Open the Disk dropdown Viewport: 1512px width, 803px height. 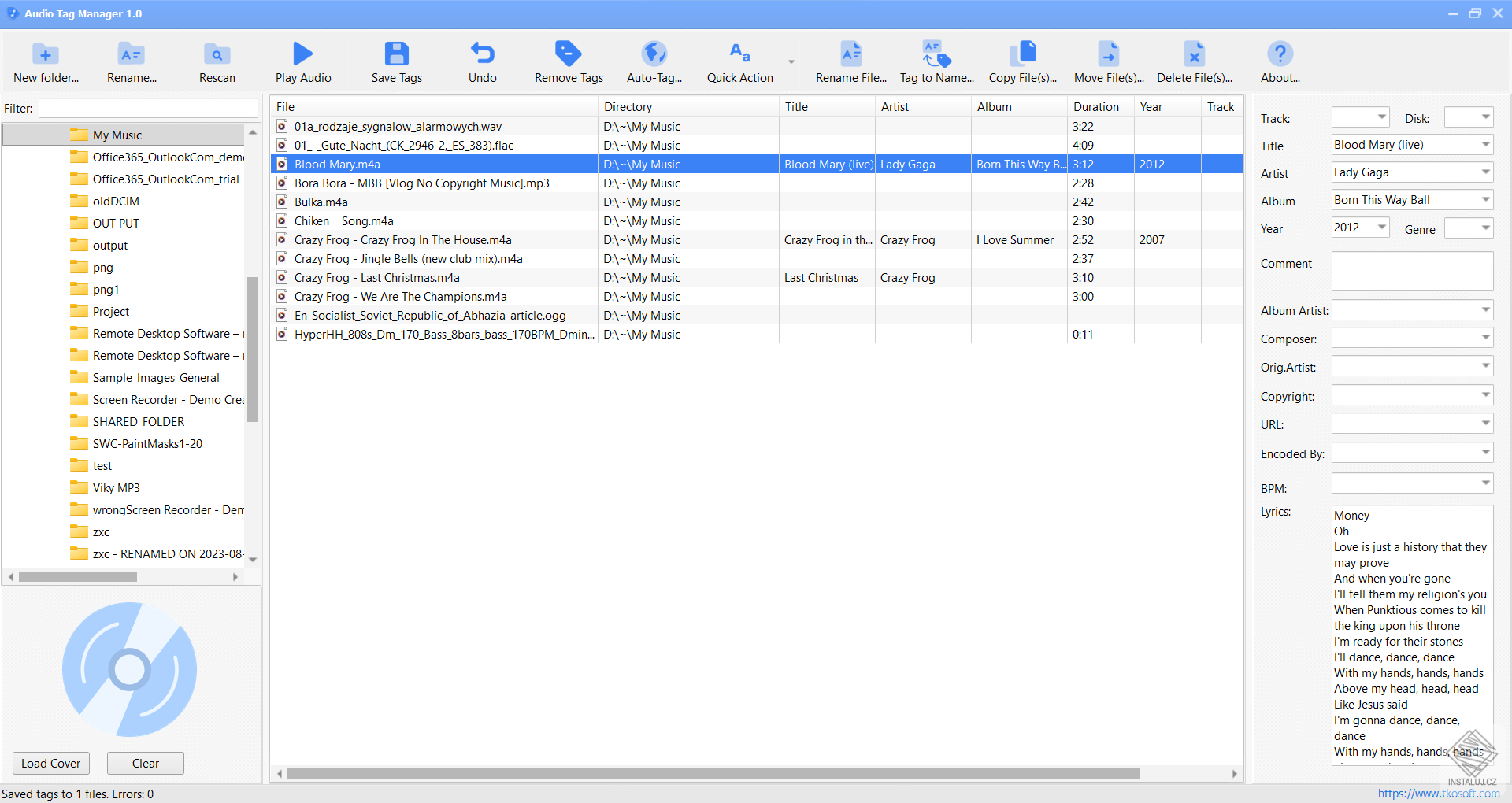pyautogui.click(x=1486, y=117)
